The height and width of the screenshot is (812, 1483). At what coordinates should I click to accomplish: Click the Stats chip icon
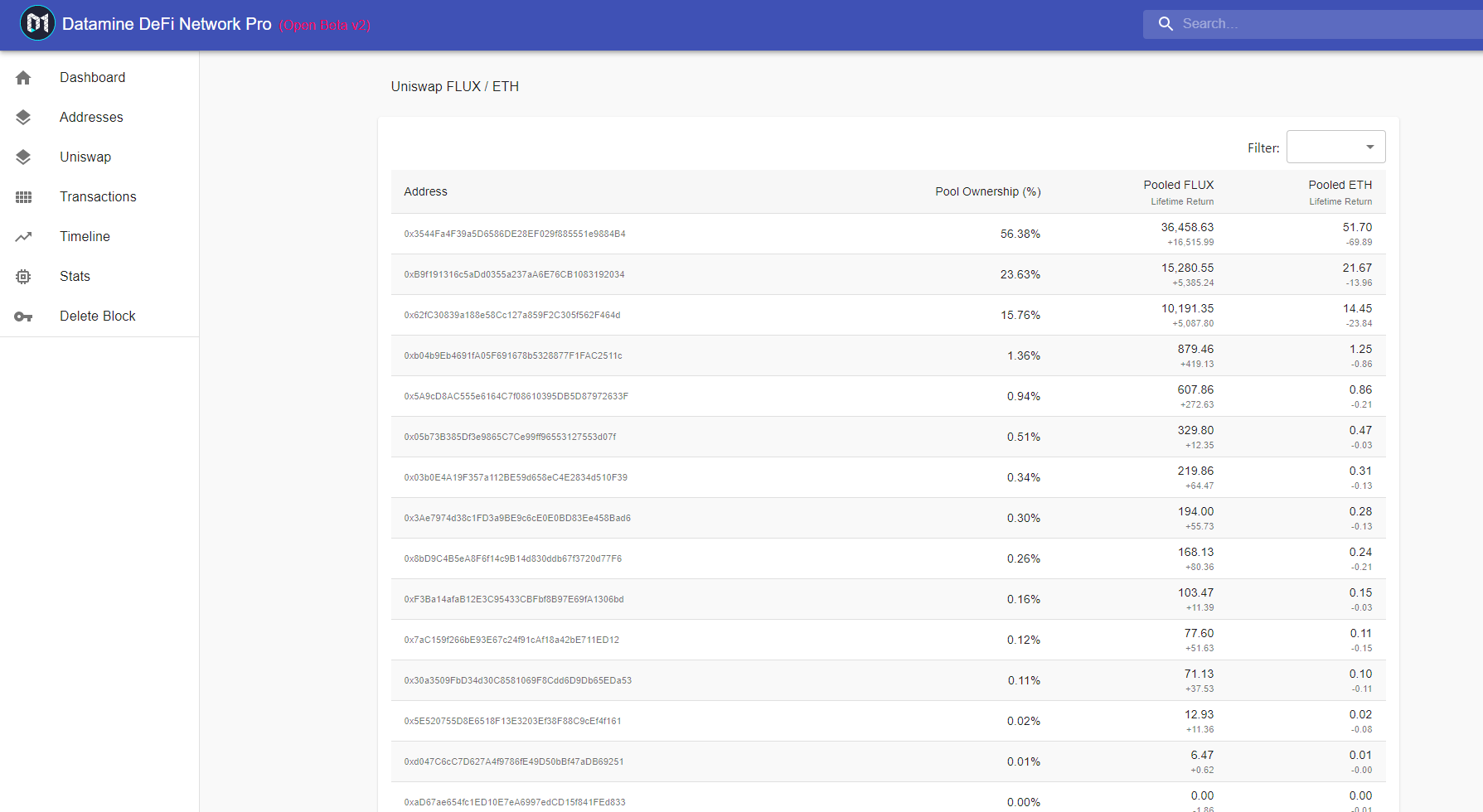click(23, 277)
